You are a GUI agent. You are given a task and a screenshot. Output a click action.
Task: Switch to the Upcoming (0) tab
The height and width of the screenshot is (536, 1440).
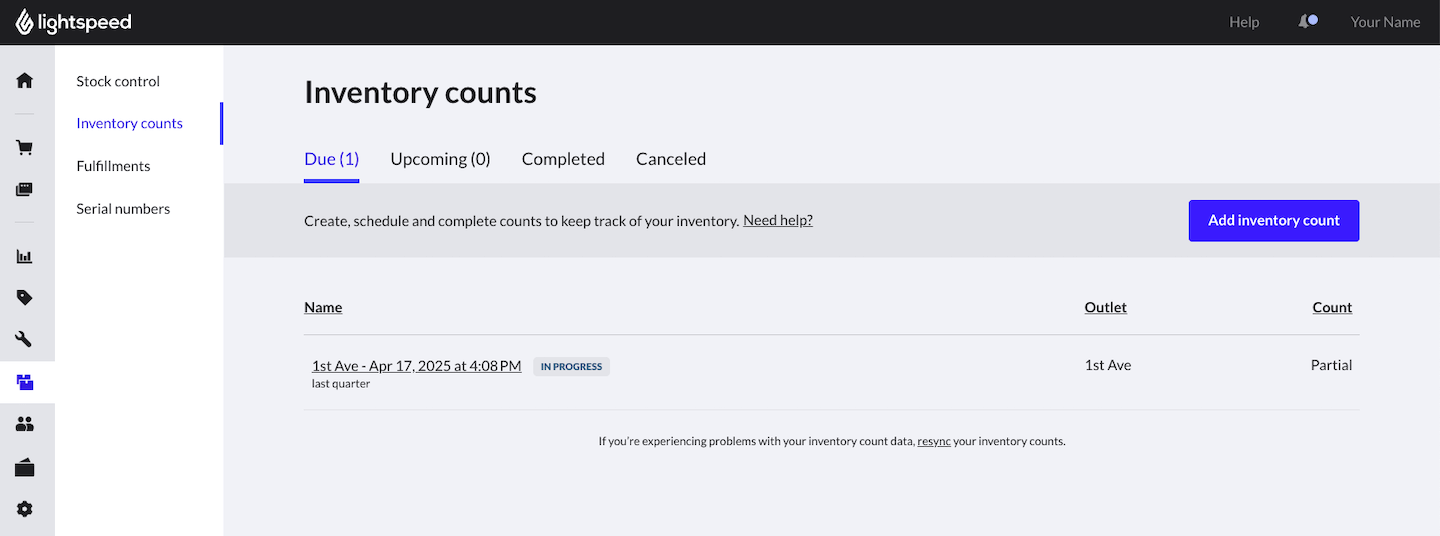click(x=440, y=159)
